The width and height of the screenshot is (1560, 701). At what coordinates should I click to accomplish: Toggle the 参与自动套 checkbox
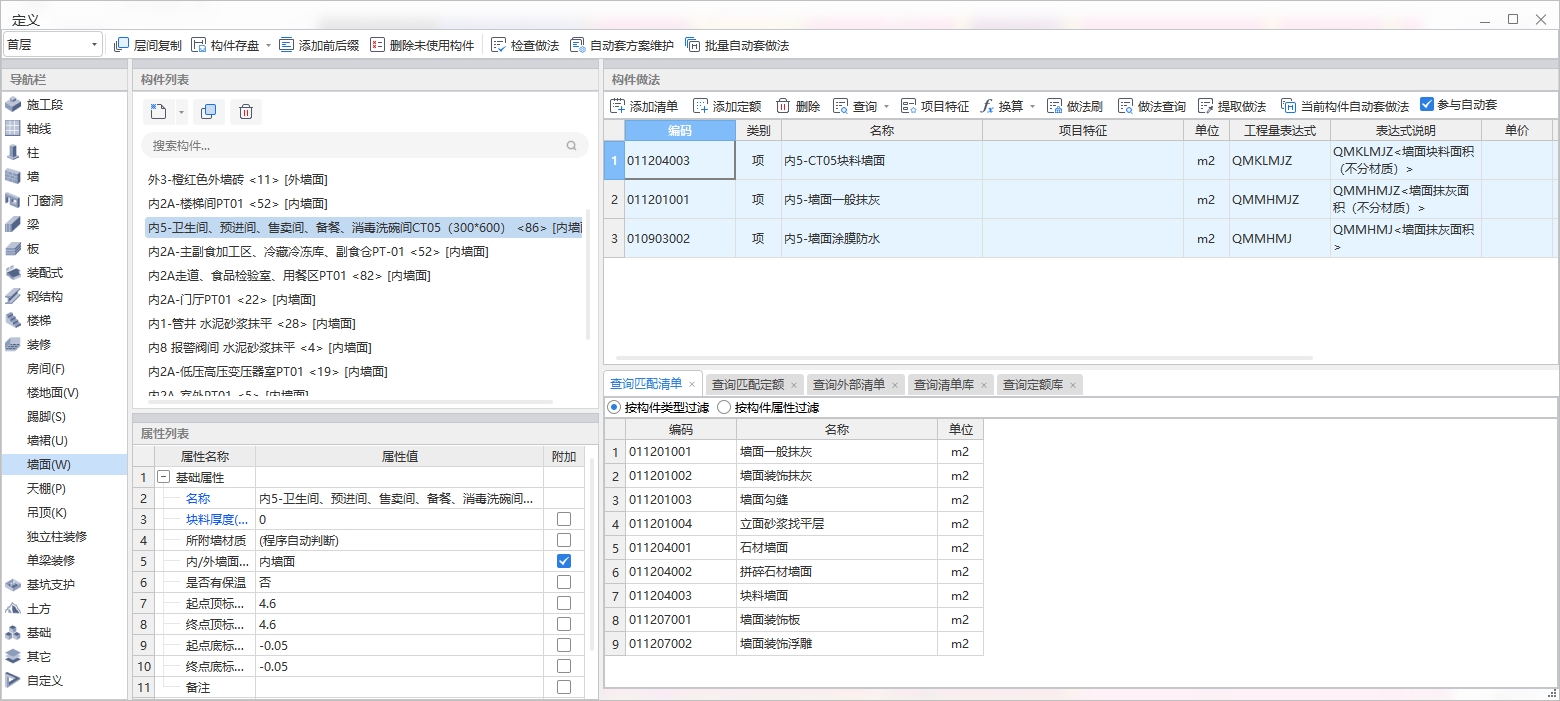tap(1427, 104)
